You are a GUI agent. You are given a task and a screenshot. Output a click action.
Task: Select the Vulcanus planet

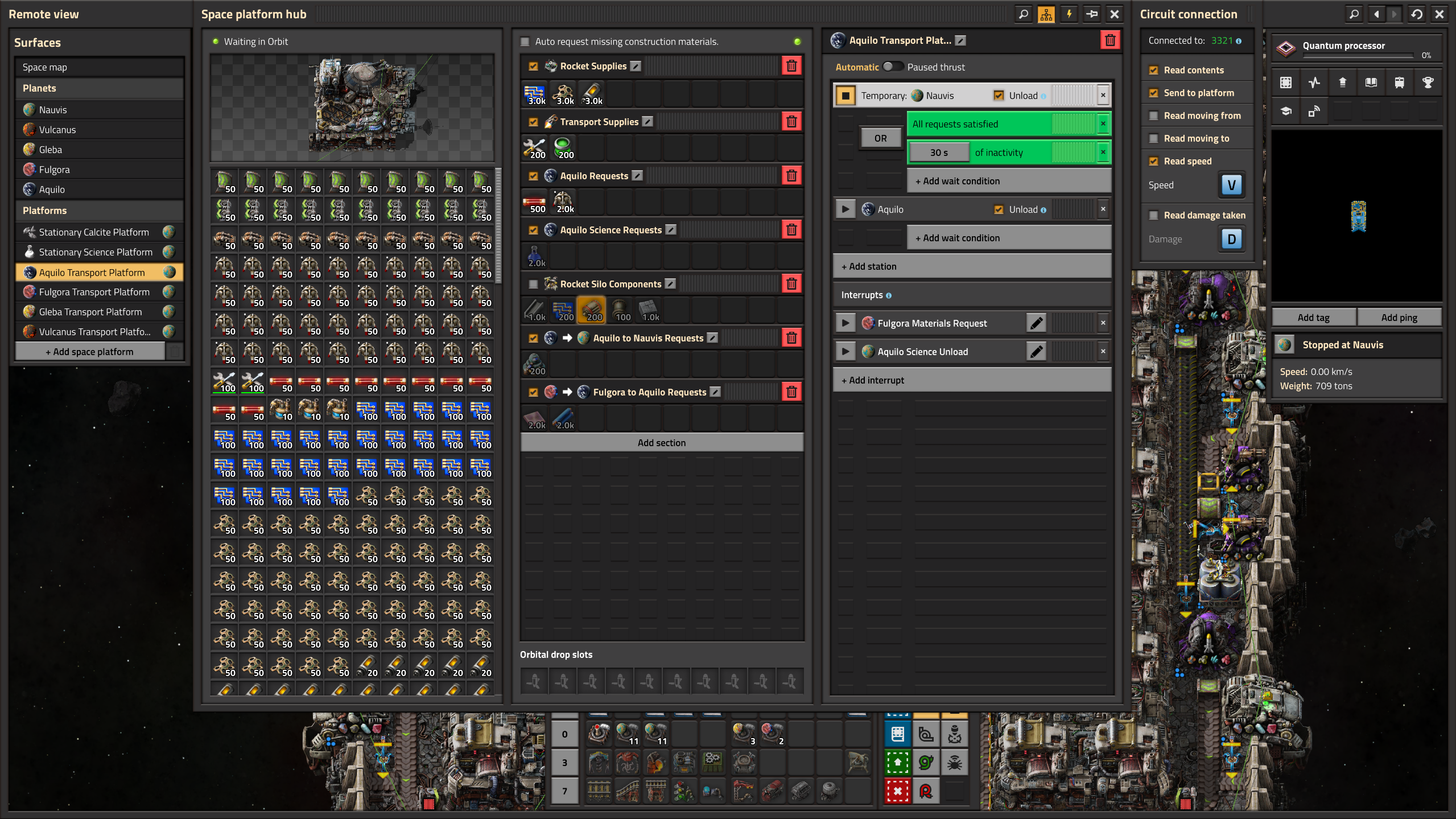pos(100,129)
